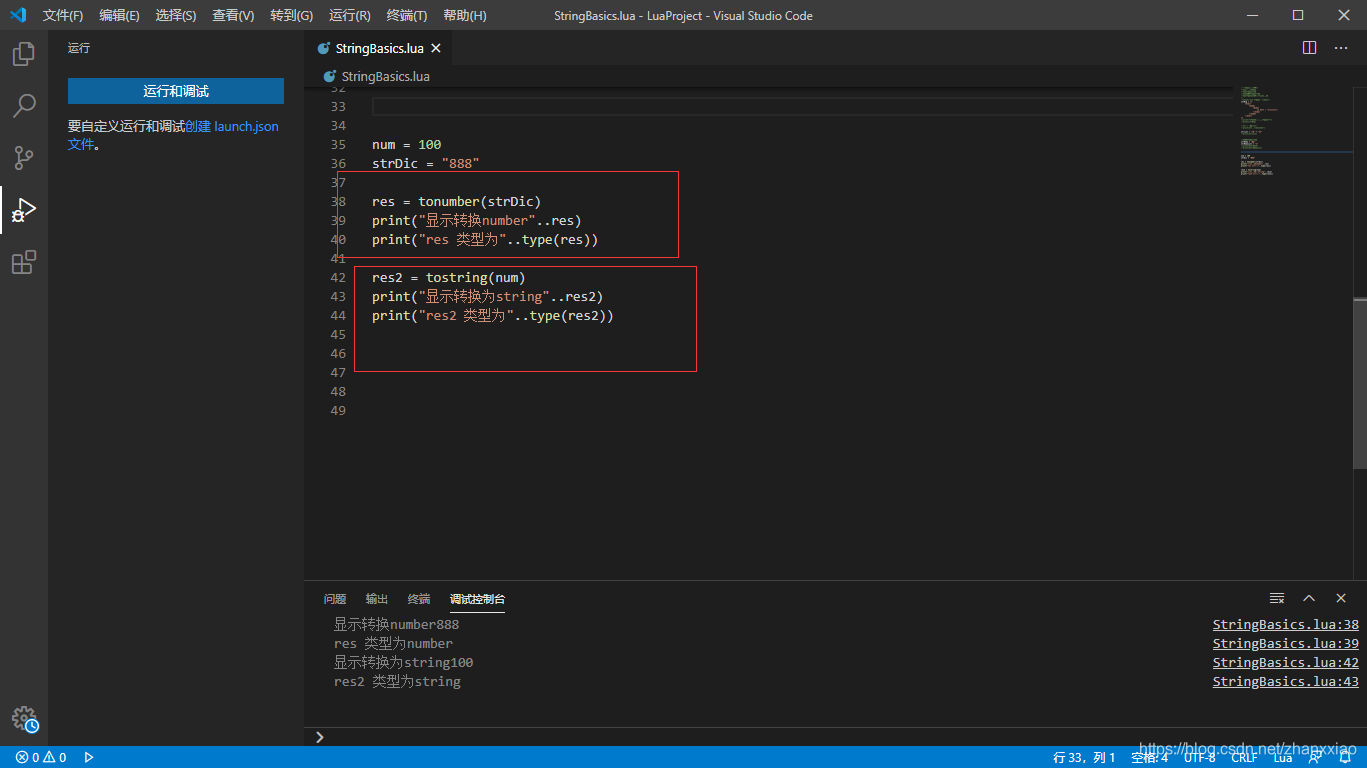The height and width of the screenshot is (768, 1367).
Task: Switch to the 终端 panel tab
Action: pos(419,599)
